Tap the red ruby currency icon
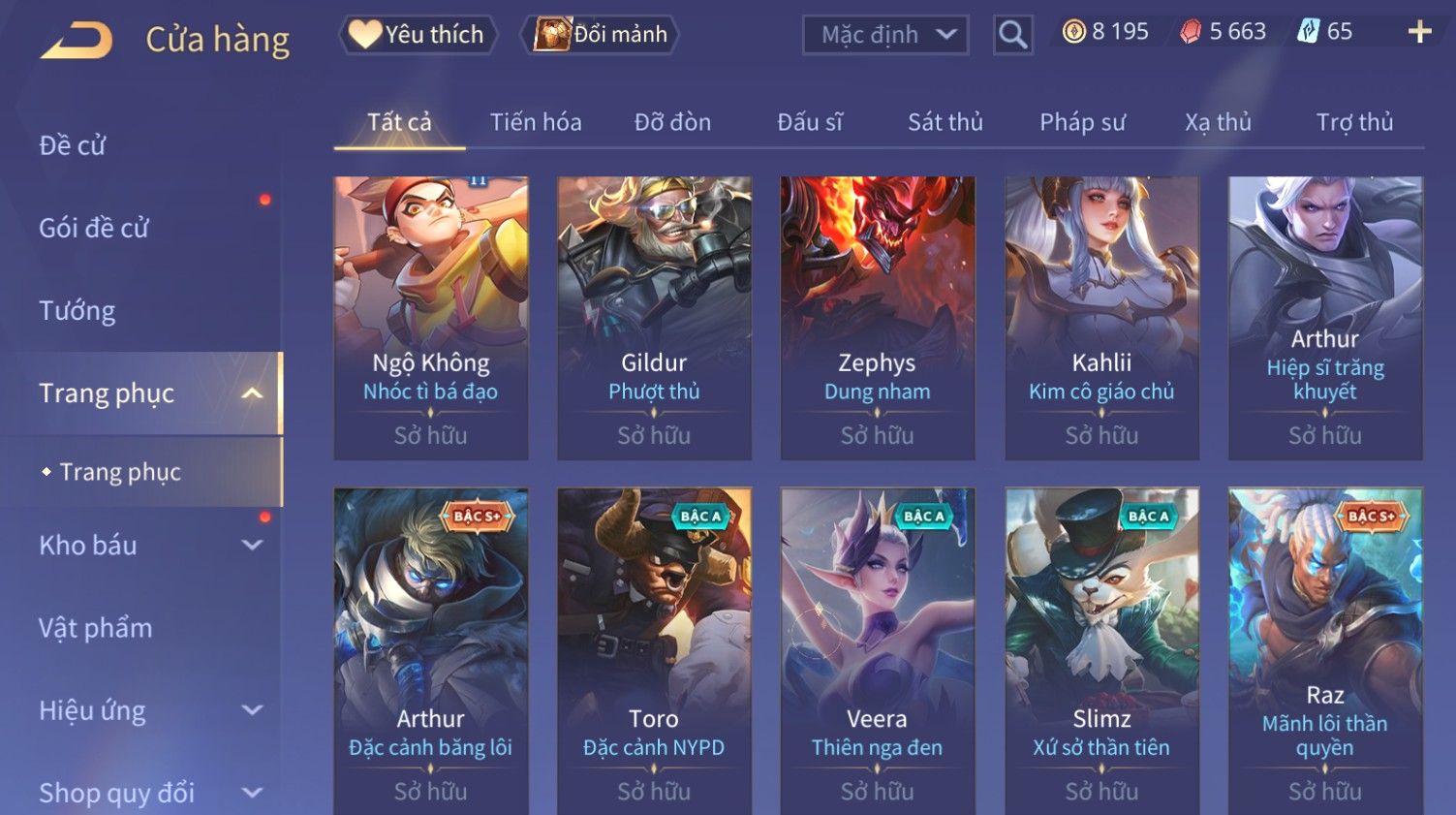Viewport: 1456px width, 815px height. pos(1190,32)
